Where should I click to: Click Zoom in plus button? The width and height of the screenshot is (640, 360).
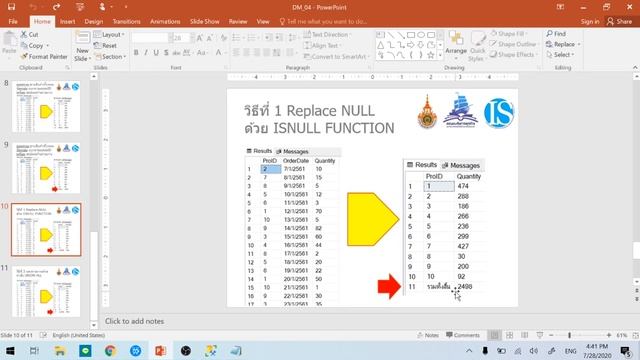click(609, 335)
